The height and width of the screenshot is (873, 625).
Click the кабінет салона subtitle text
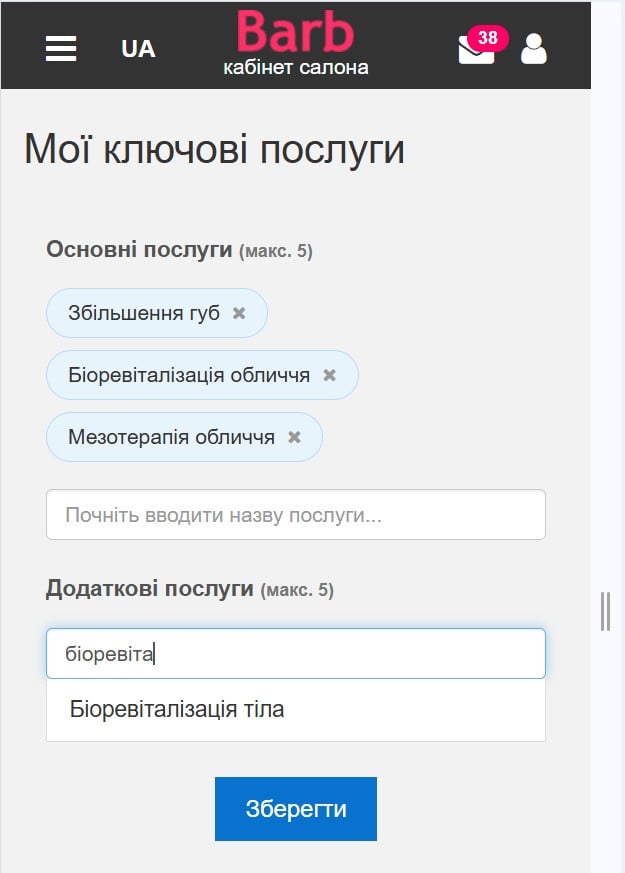[295, 68]
